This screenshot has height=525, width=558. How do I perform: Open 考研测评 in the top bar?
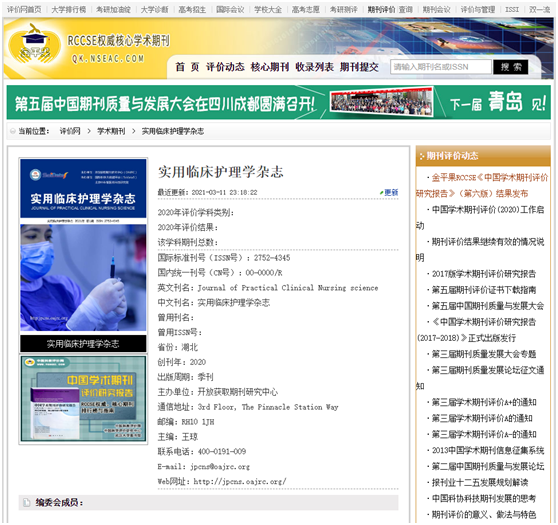(x=343, y=10)
